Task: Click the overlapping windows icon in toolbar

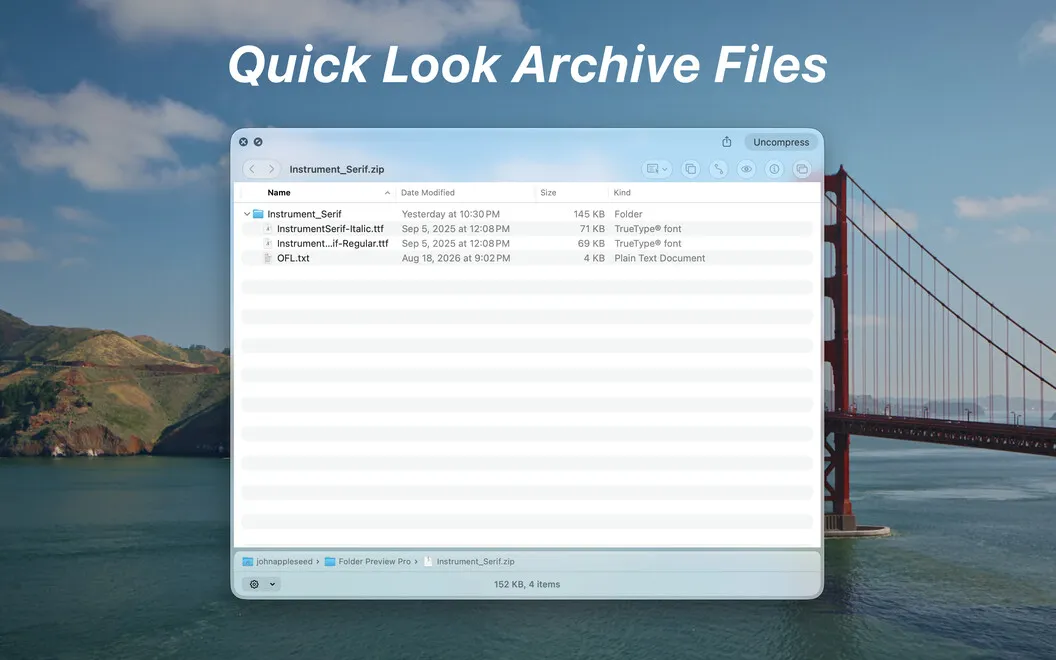Action: click(802, 169)
